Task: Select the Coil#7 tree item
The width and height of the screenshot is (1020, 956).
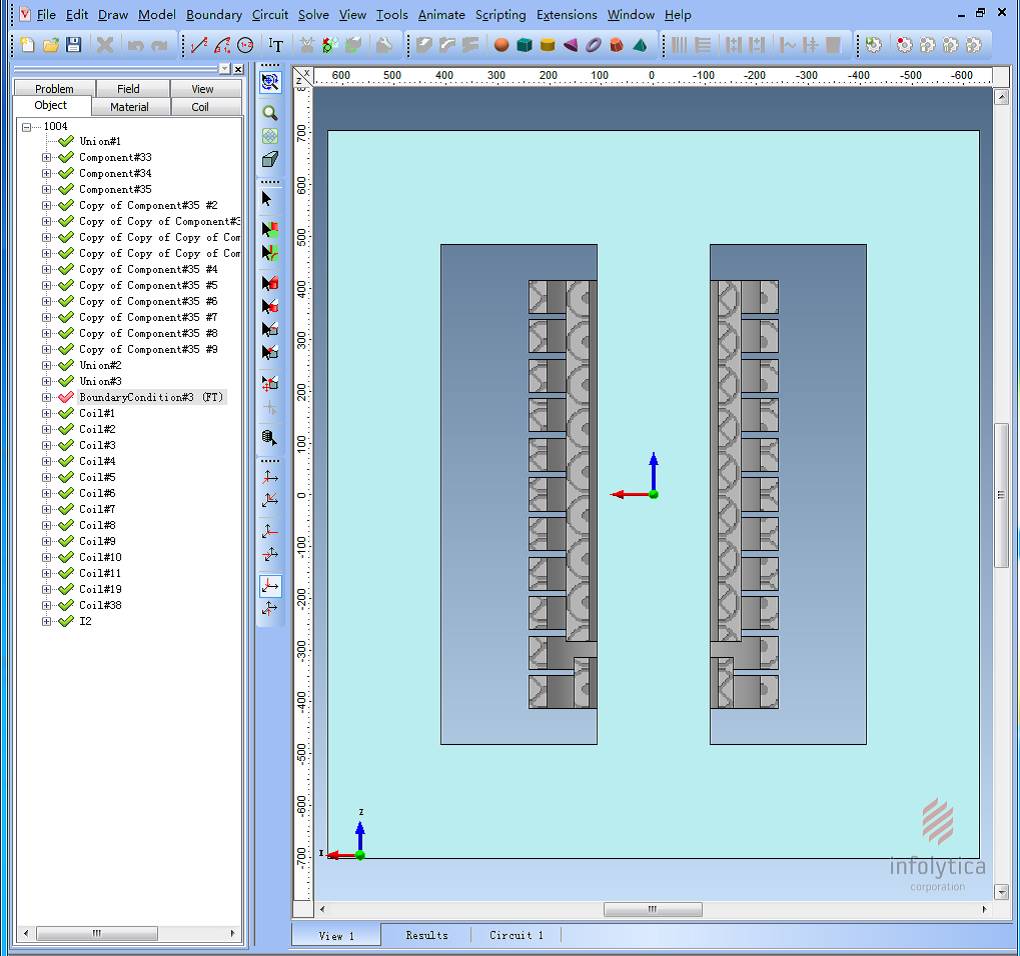Action: (x=97, y=509)
